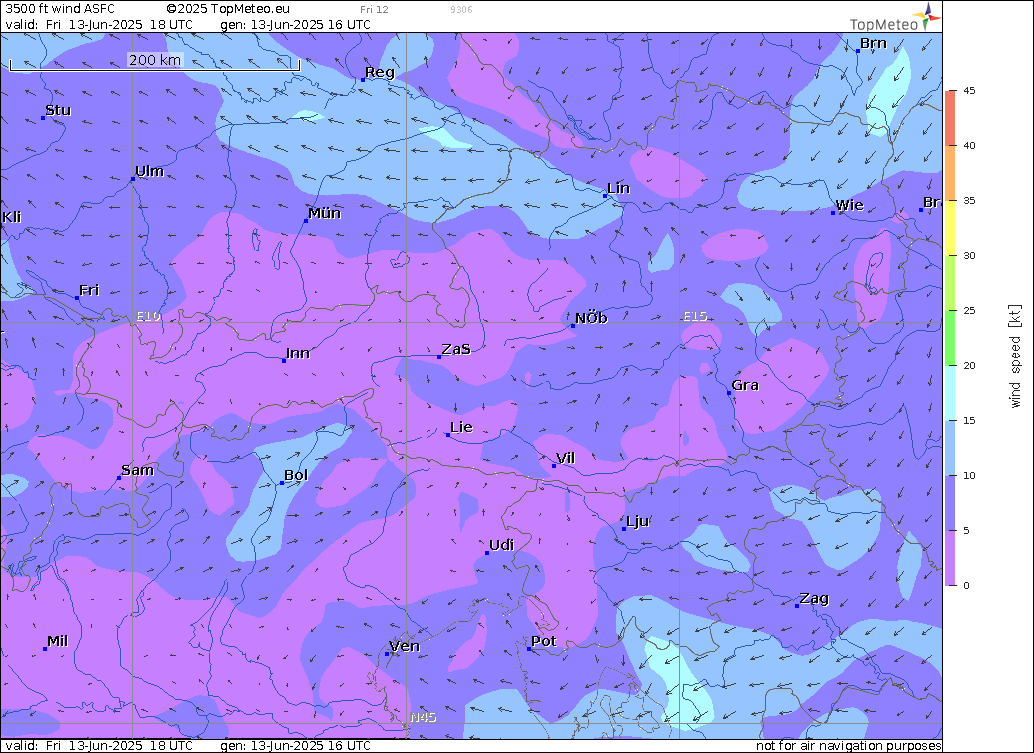1034x753 pixels.
Task: Click green band between 20 and 25 on scale
Action: [950, 338]
